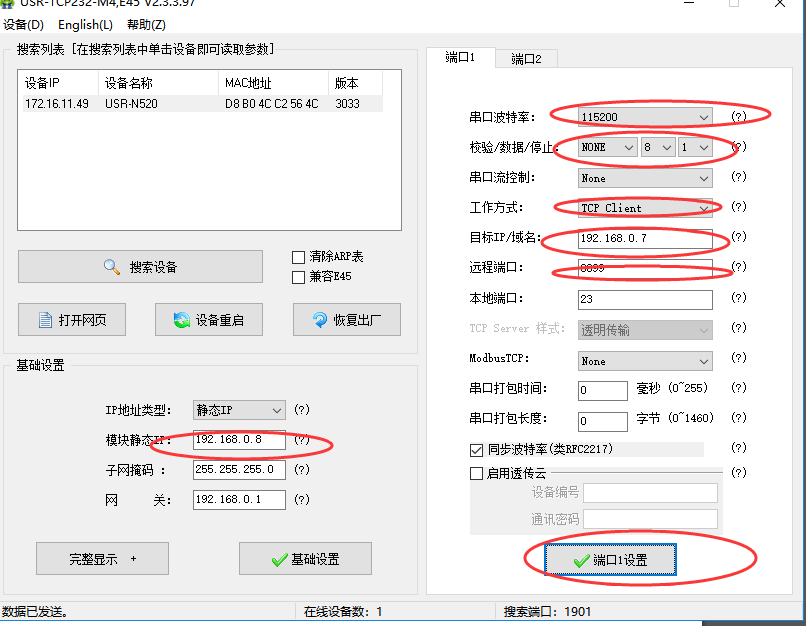806x626 pixels.
Task: Click the 模块静态IP address field
Action: click(x=238, y=440)
